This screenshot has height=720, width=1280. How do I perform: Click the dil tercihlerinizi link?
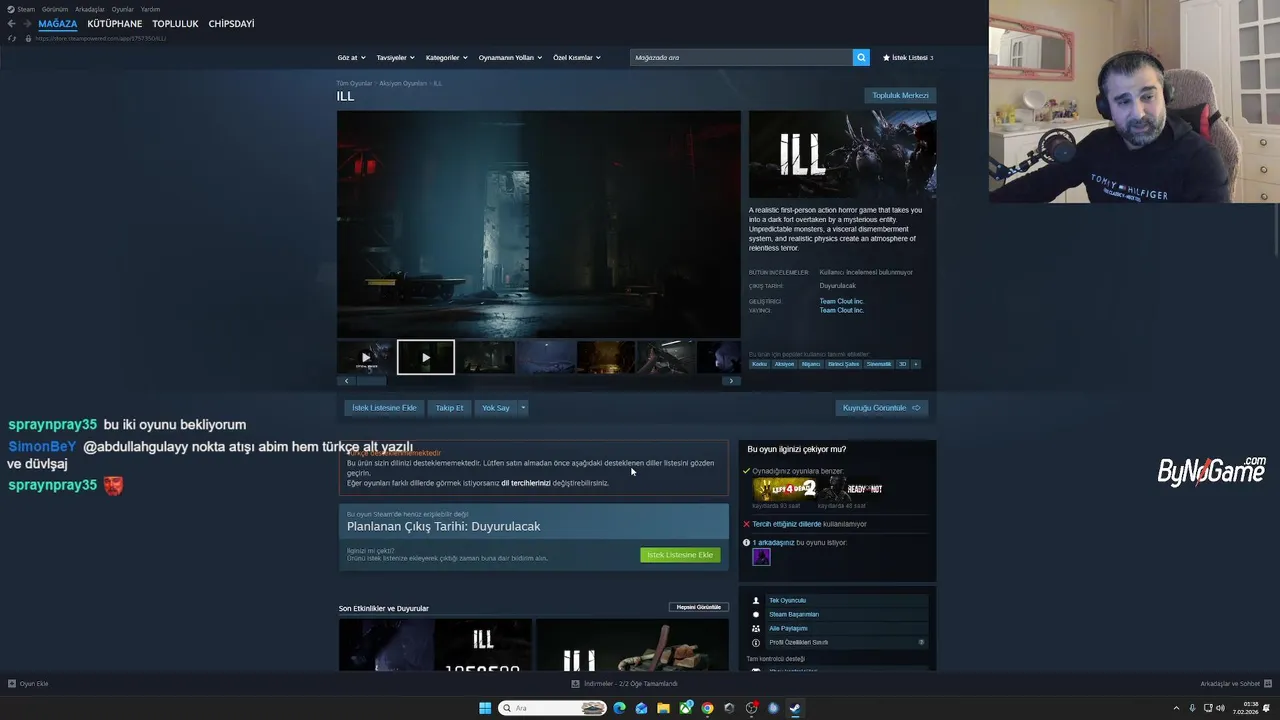[526, 483]
